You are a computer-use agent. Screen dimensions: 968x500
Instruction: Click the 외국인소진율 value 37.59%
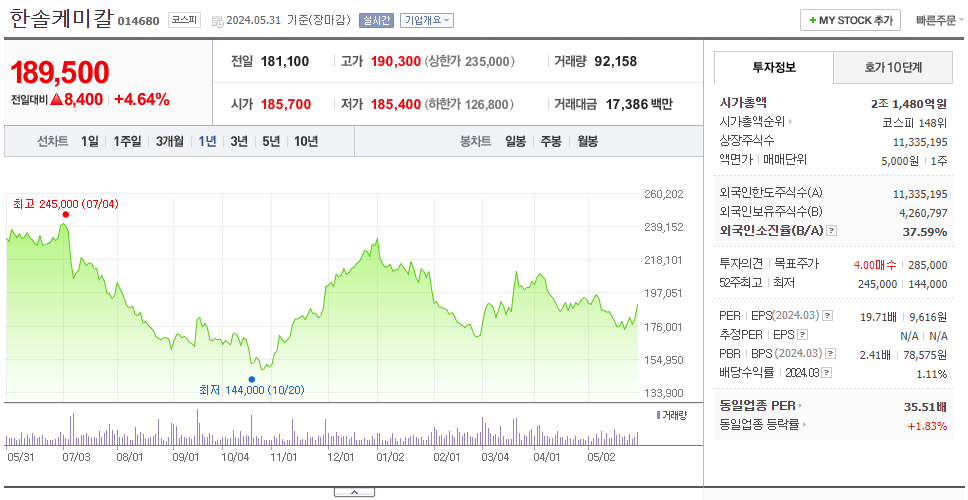tap(925, 231)
